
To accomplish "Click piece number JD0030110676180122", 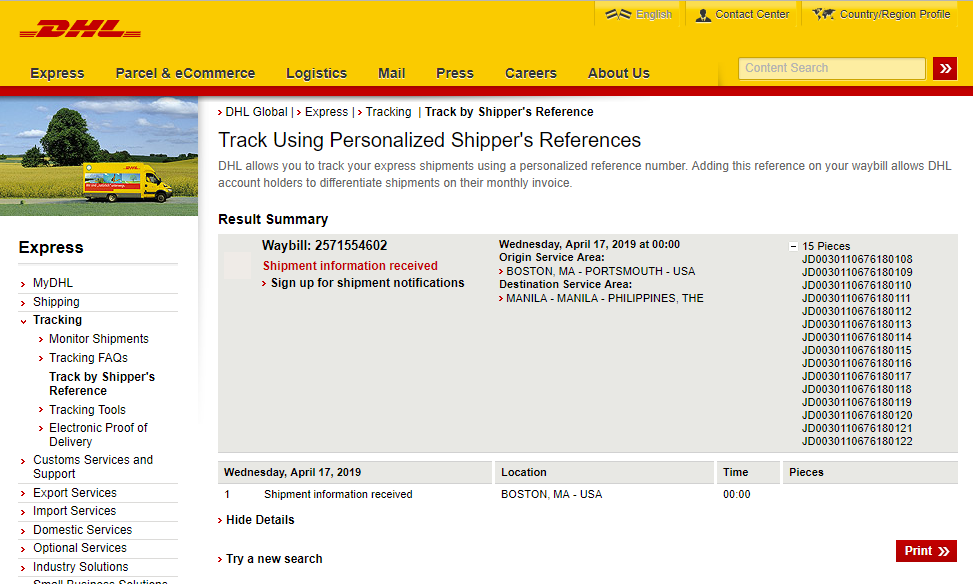I will (x=857, y=442).
